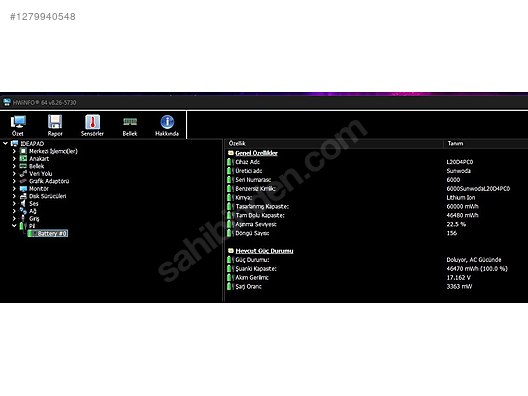Collapse the IDEAPAD root node
Screen dimensions: 528x396
coord(5,143)
